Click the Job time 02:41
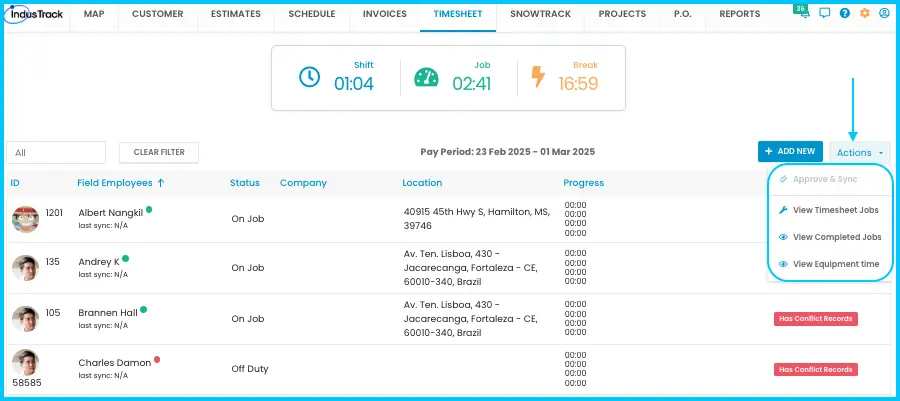The height and width of the screenshot is (401, 900). pyautogui.click(x=471, y=84)
